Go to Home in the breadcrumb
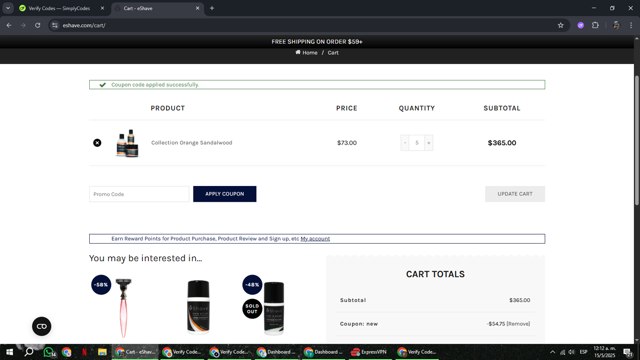 coord(310,53)
